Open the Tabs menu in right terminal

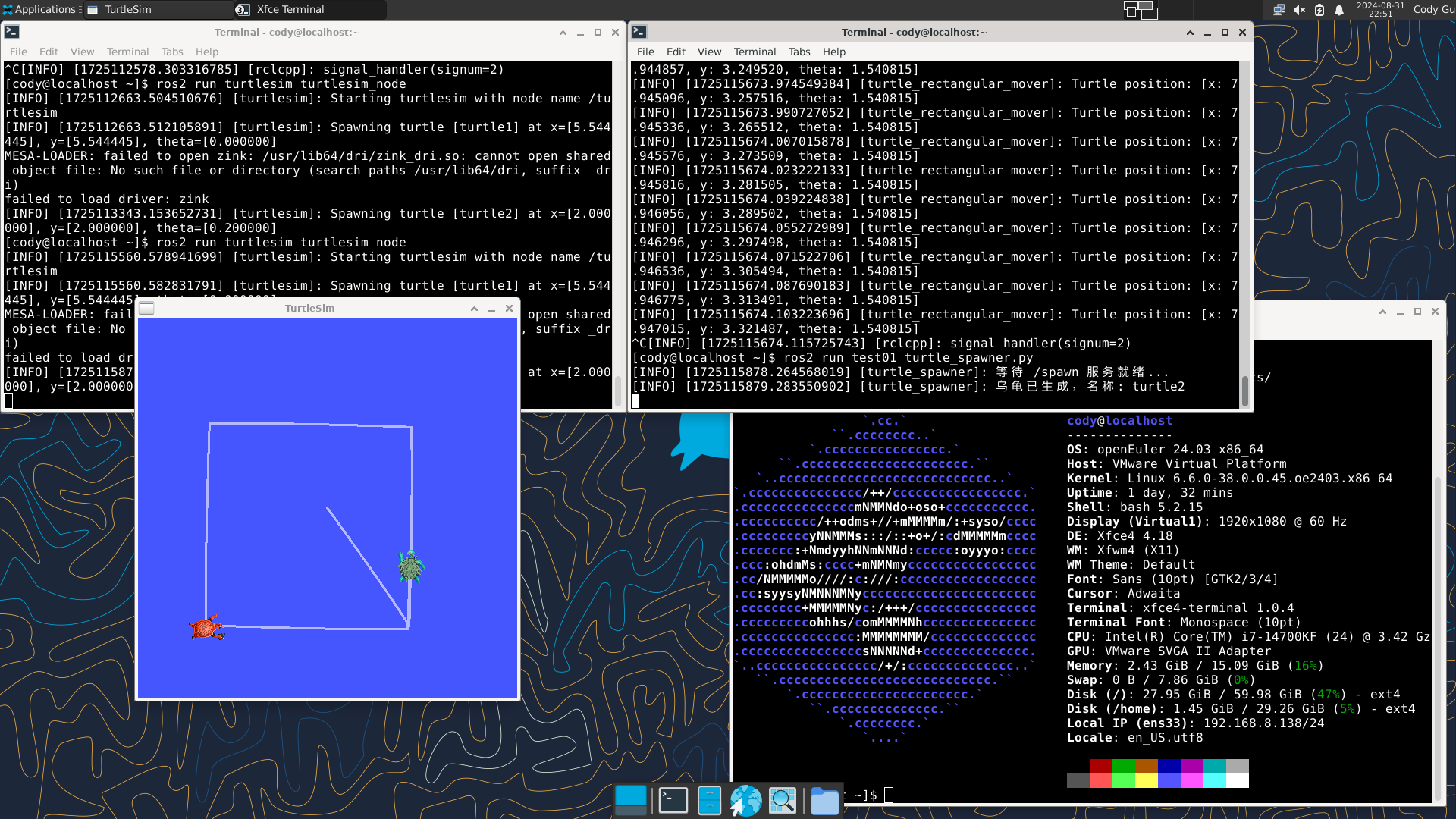click(799, 52)
